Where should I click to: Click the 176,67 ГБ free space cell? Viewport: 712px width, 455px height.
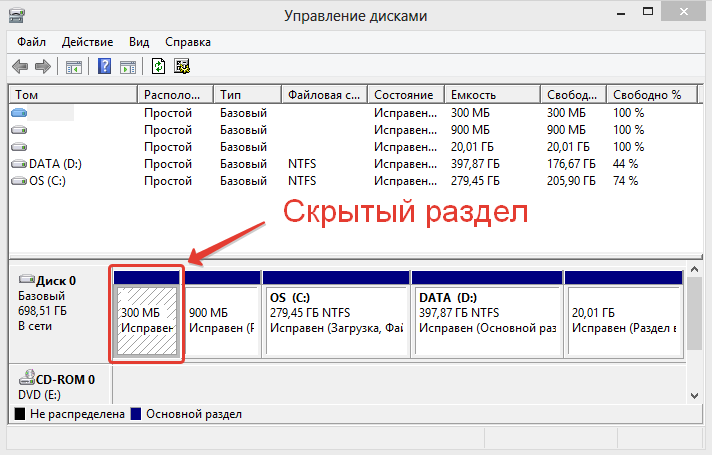(x=571, y=164)
